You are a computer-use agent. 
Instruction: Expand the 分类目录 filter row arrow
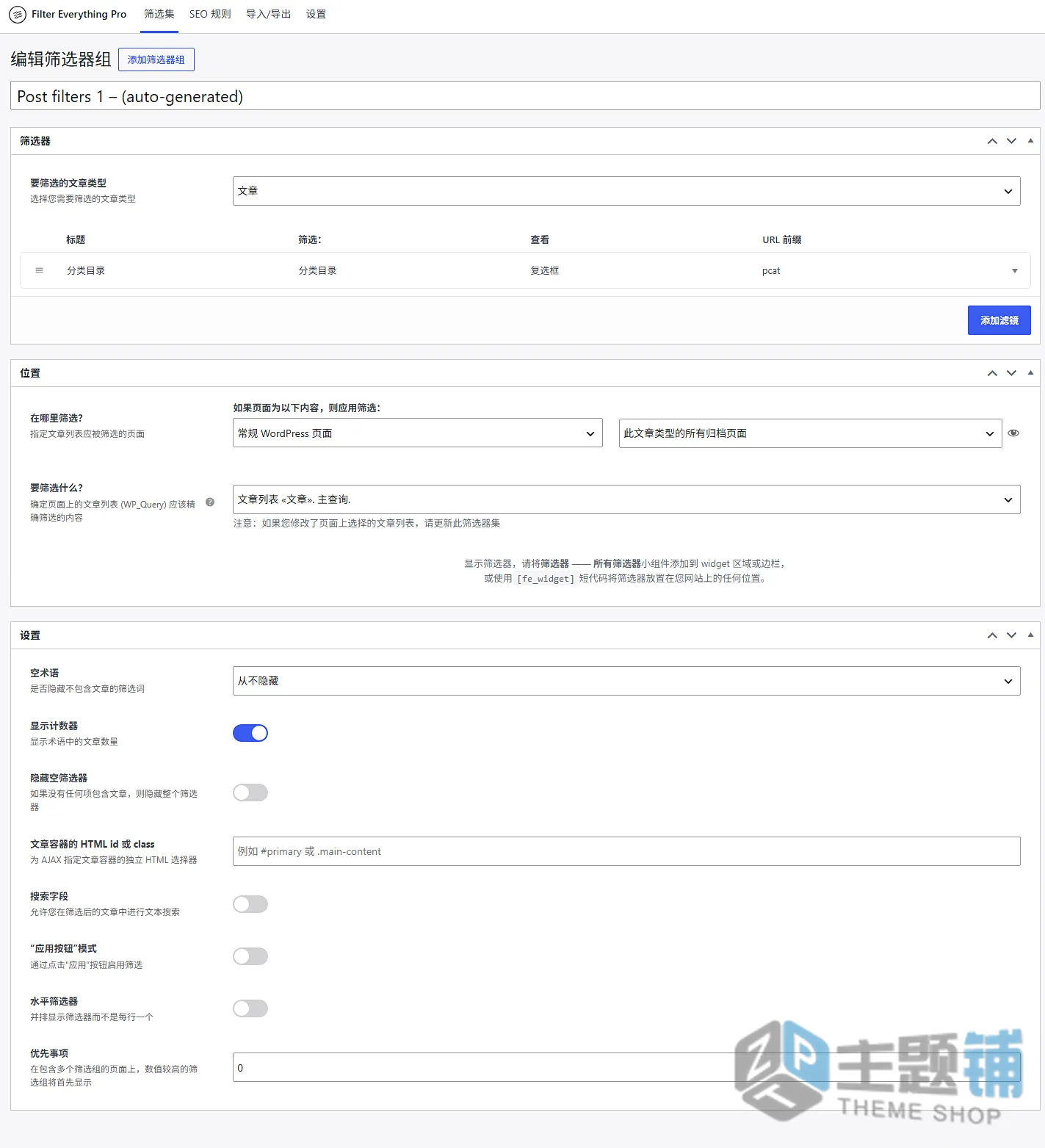pos(1015,271)
